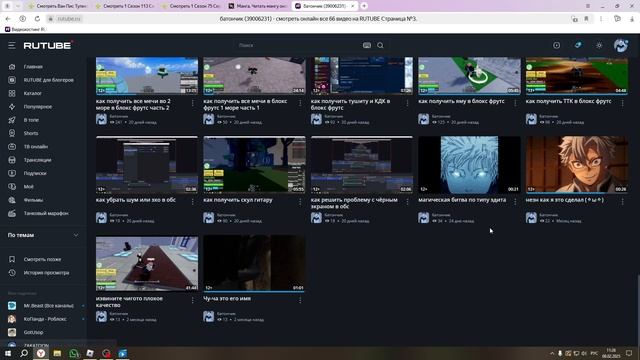Viewport: 640px width, 360px height.
Task: Click the virtual keyboard icon in search
Action: 367,45
